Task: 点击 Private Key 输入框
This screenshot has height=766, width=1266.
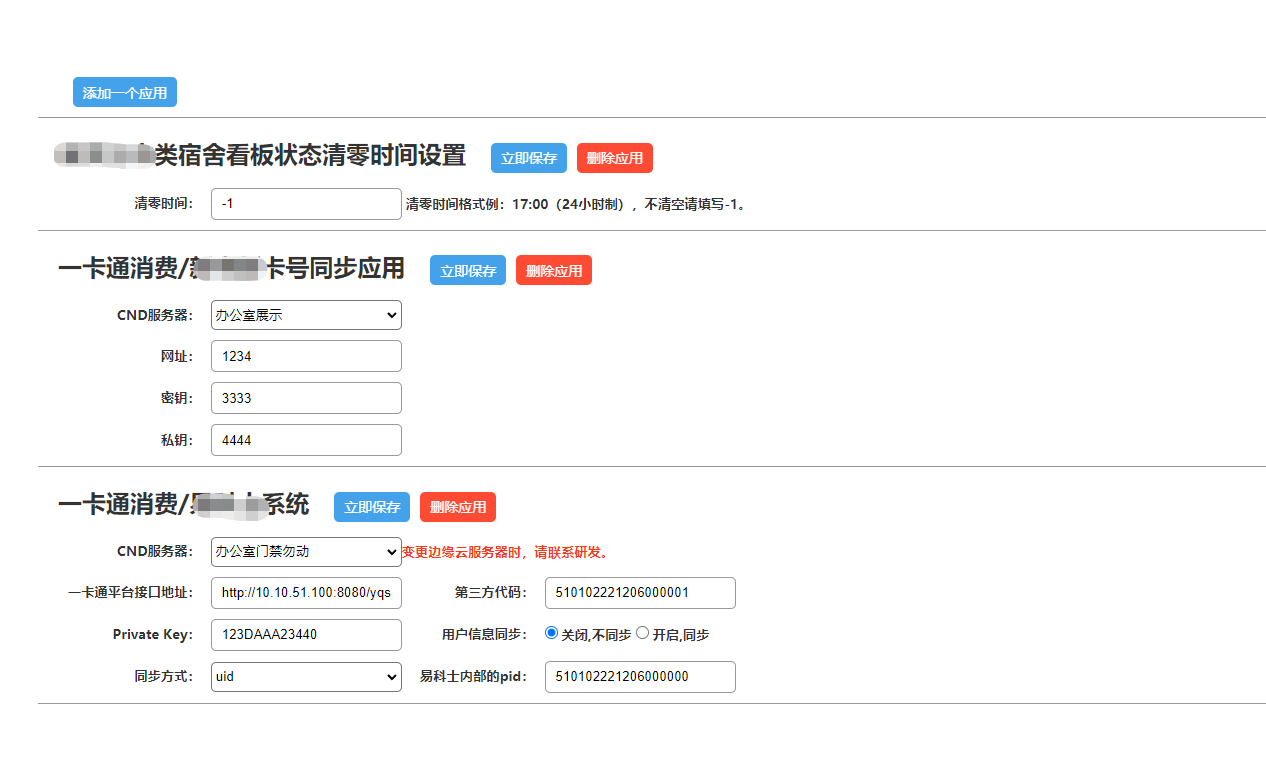Action: coord(306,635)
